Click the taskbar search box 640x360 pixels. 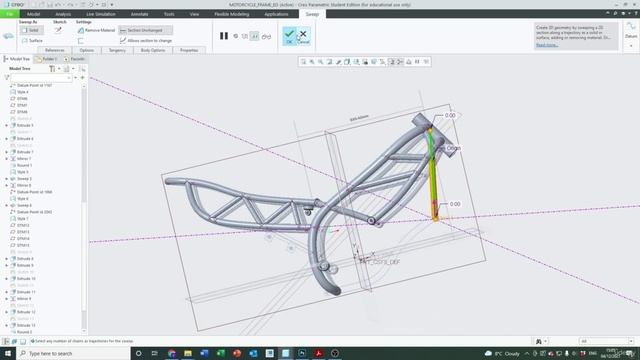click(x=73, y=353)
